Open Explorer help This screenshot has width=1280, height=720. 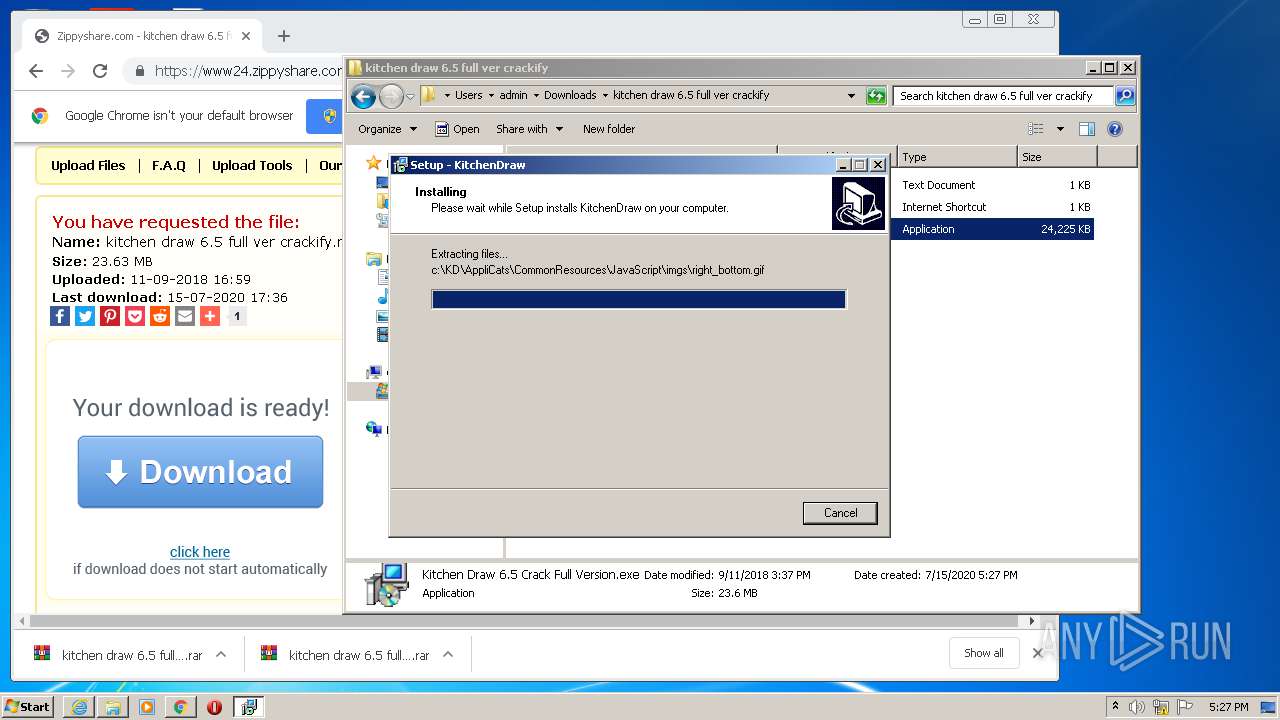tap(1115, 129)
